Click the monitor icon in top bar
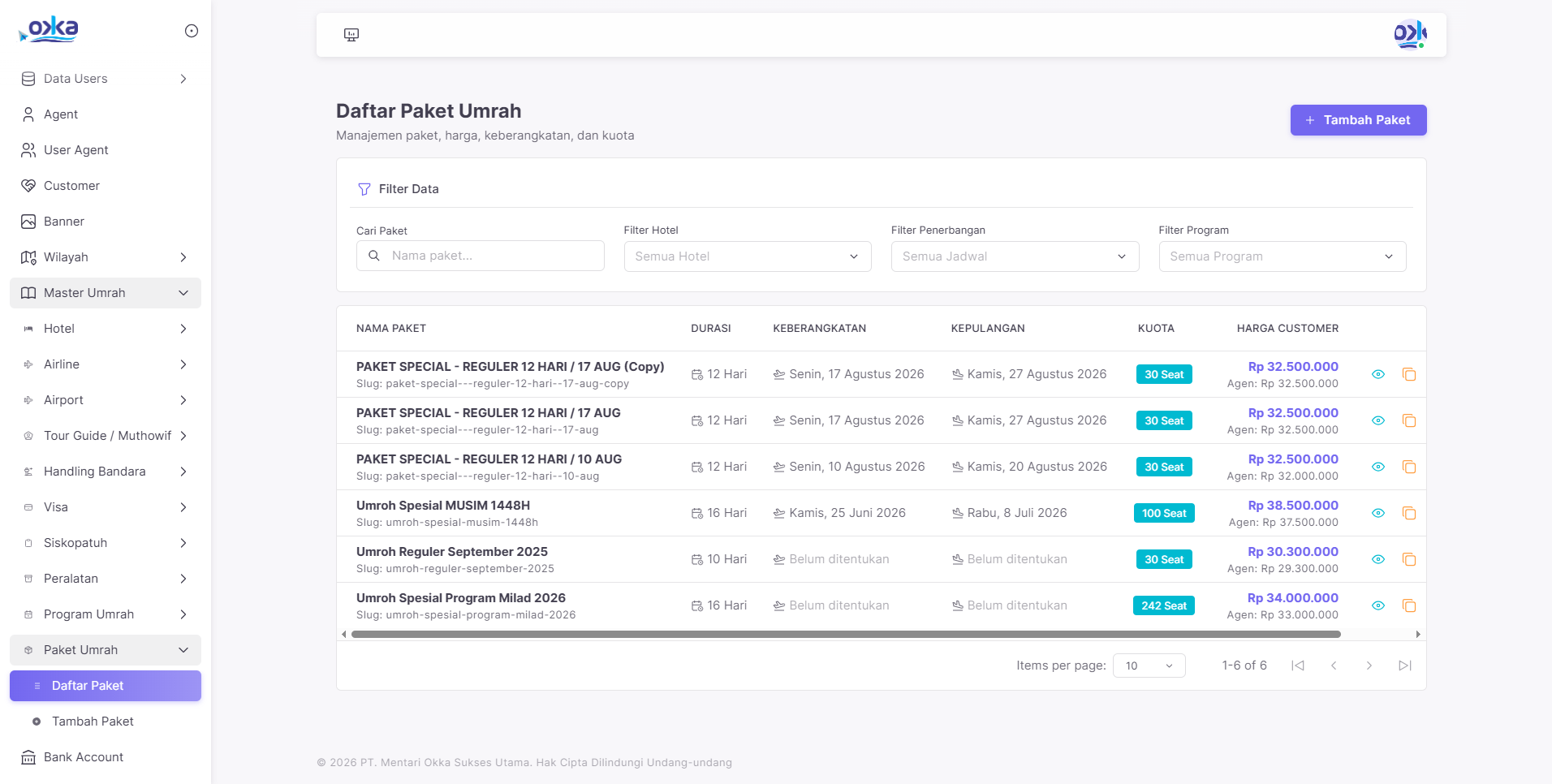This screenshot has height=784, width=1552. click(x=351, y=35)
